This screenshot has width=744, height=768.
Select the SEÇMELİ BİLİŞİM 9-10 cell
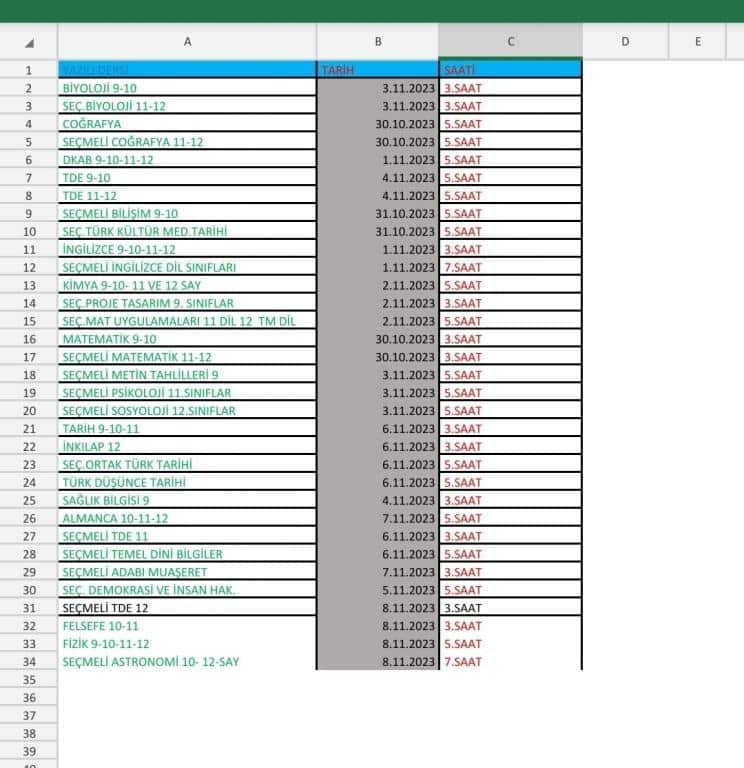(x=187, y=213)
